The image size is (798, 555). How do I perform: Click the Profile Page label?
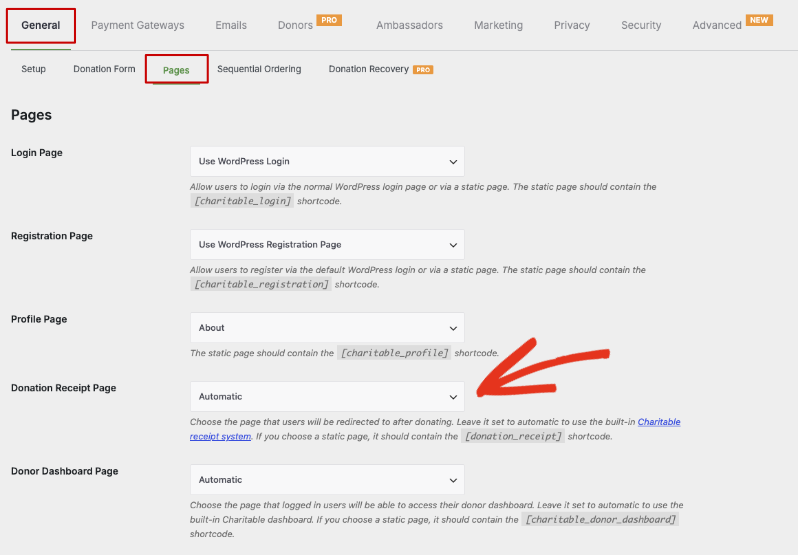coord(39,319)
